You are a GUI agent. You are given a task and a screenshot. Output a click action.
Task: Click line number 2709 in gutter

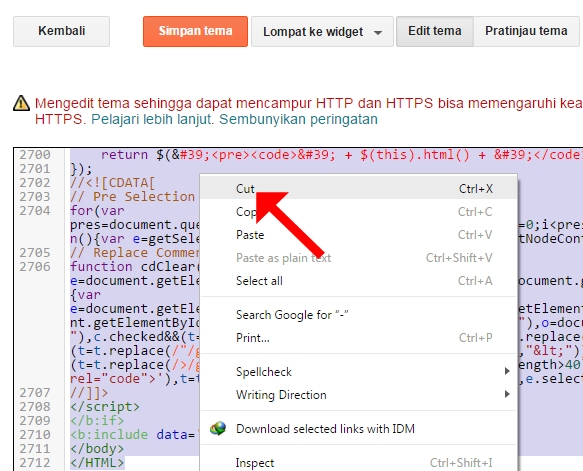[35, 421]
